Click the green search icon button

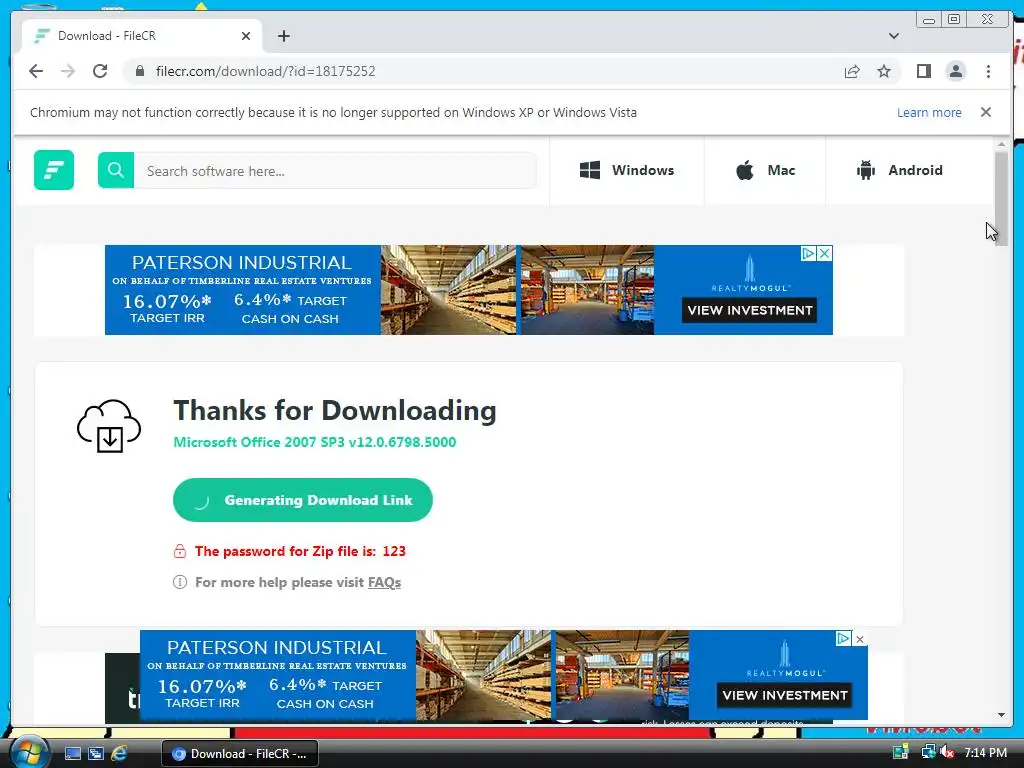click(x=116, y=170)
